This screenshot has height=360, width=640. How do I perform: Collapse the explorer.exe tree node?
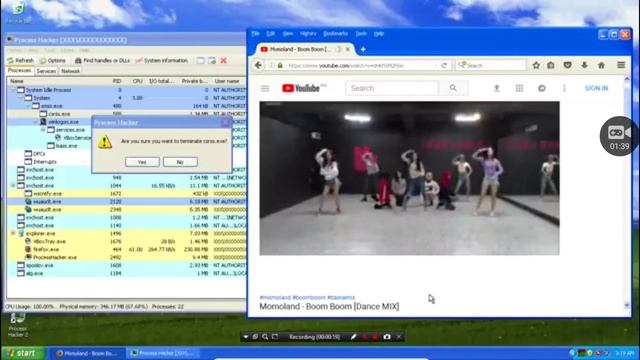[x=13, y=233]
